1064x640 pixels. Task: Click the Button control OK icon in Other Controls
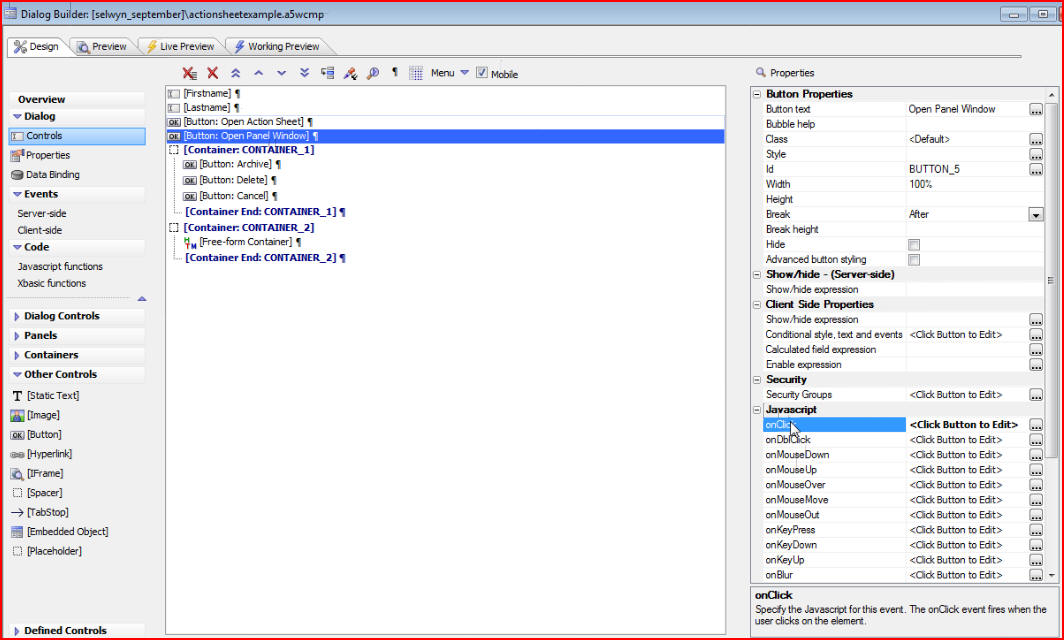click(x=18, y=435)
